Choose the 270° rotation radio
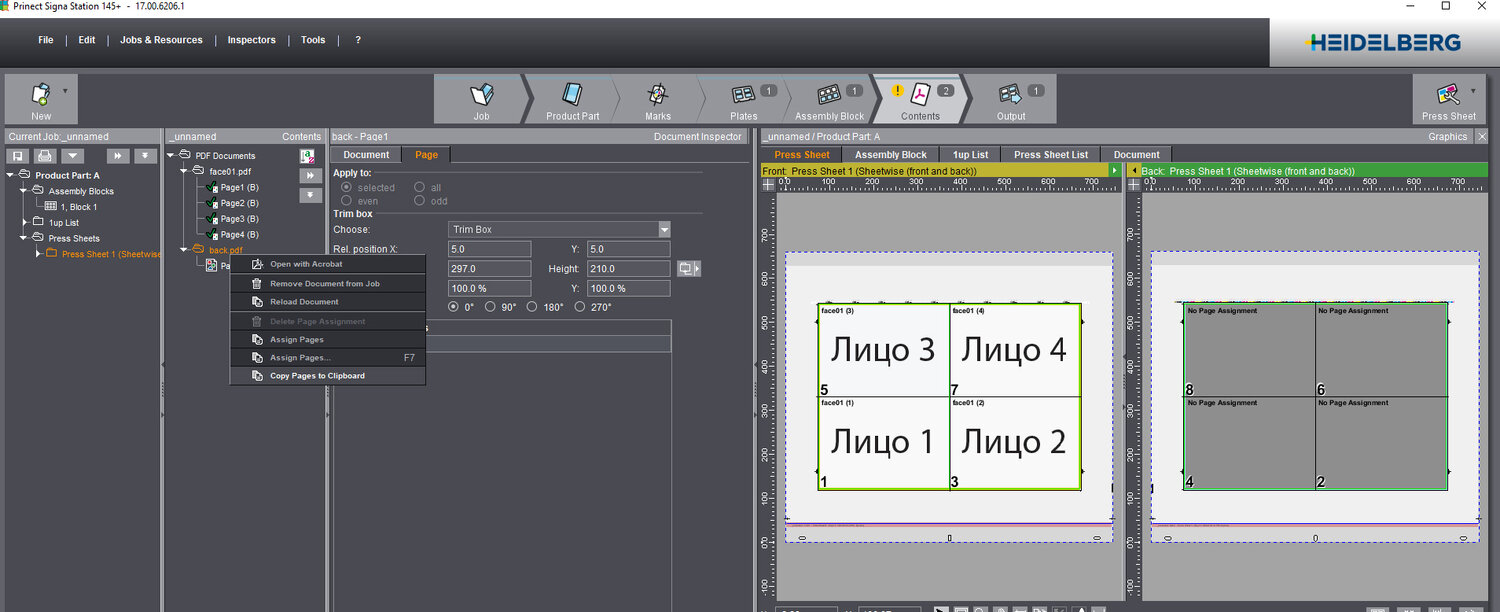The width and height of the screenshot is (1500, 612). [579, 307]
